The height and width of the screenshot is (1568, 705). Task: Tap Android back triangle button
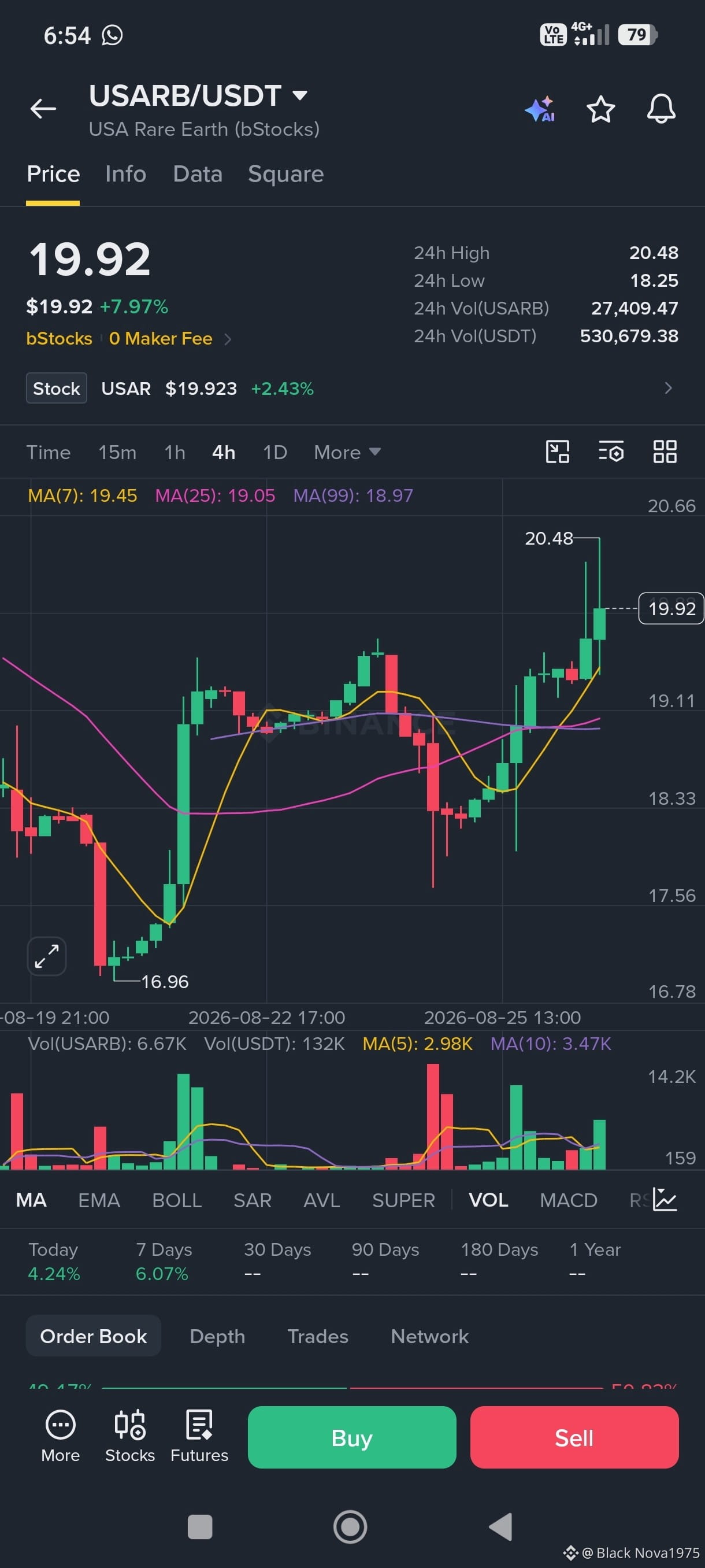[x=500, y=1526]
